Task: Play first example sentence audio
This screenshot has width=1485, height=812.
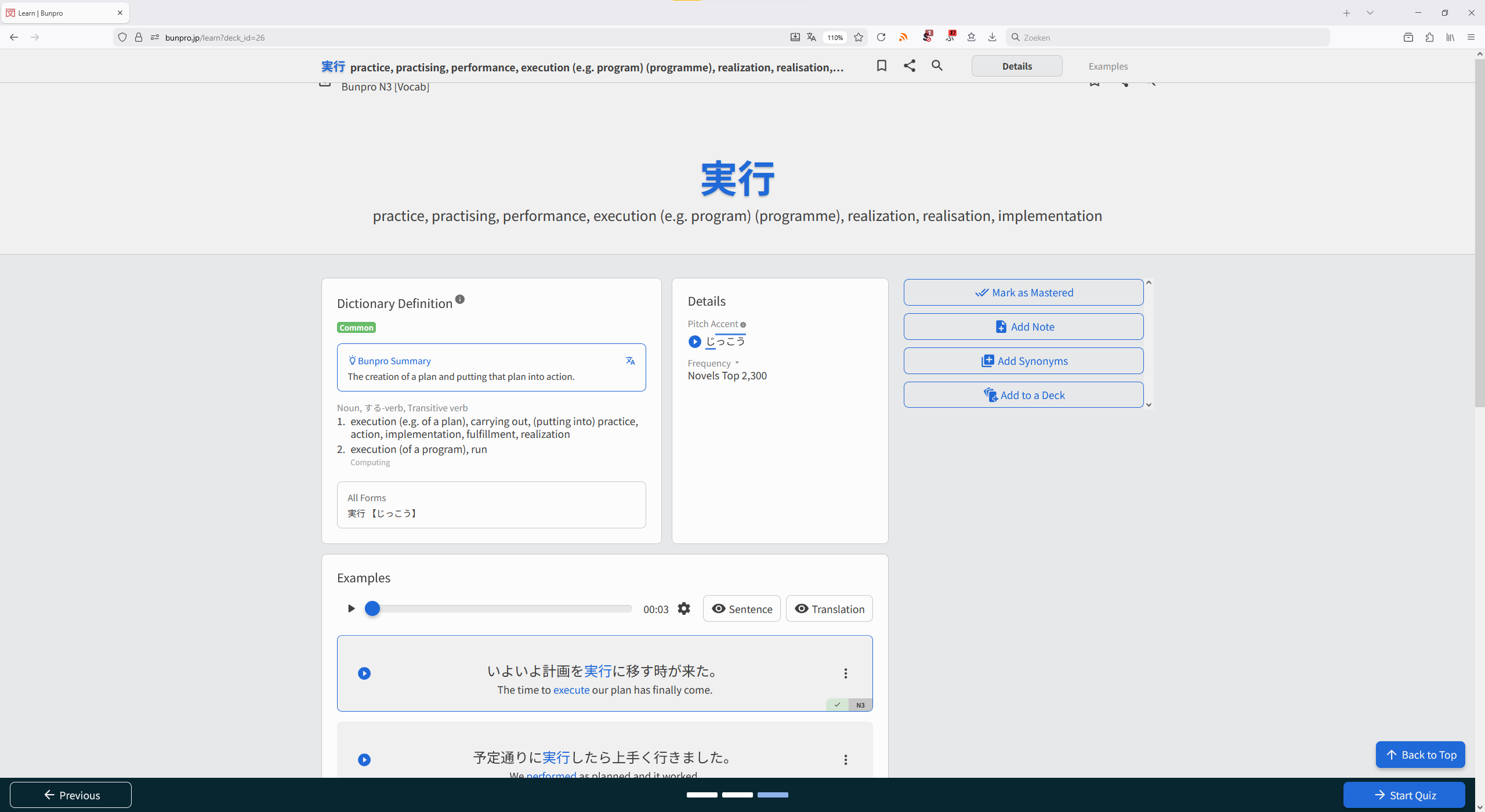Action: pyautogui.click(x=364, y=673)
